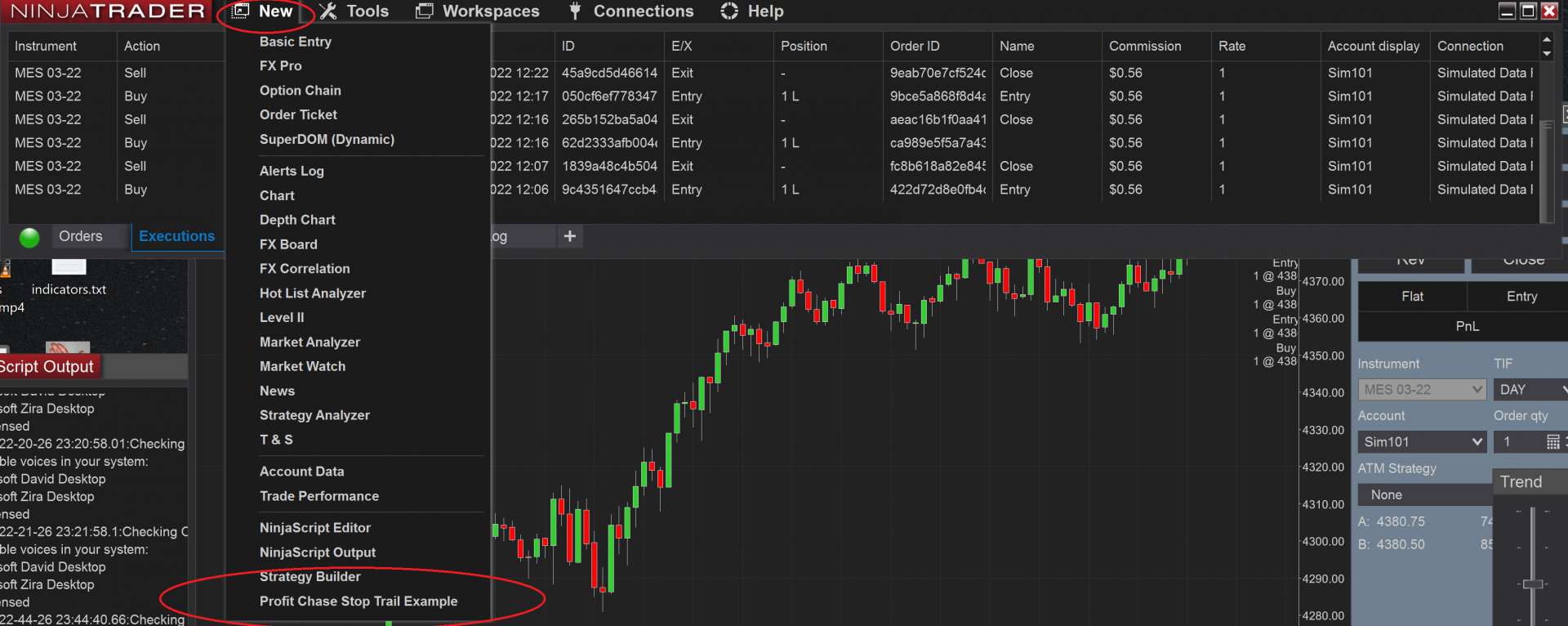This screenshot has height=626, width=1568.
Task: Open the Trade Performance window
Action: point(319,496)
